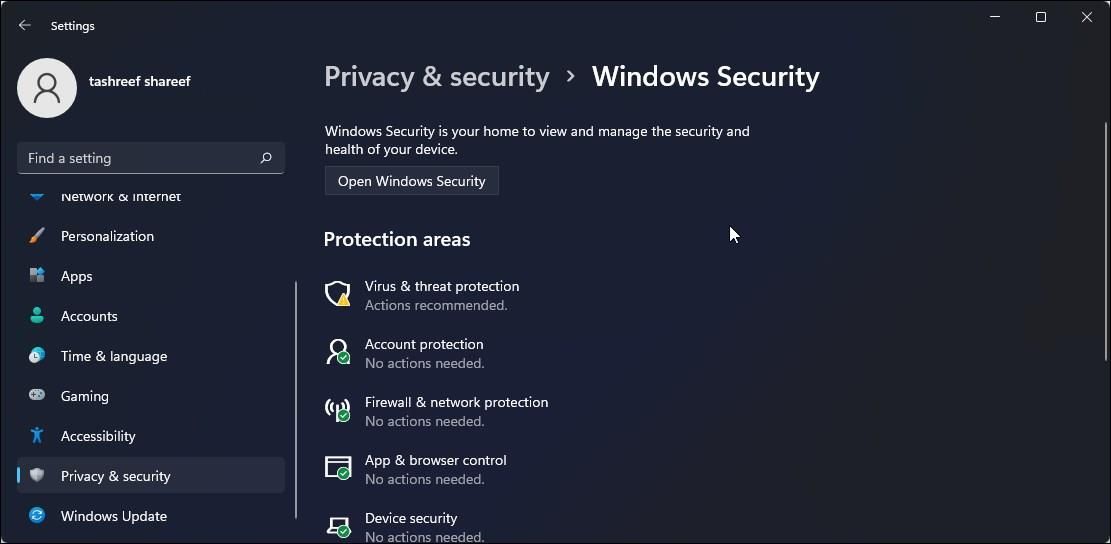
Task: Click the sidebar vertical scrollbar
Action: (x=296, y=400)
